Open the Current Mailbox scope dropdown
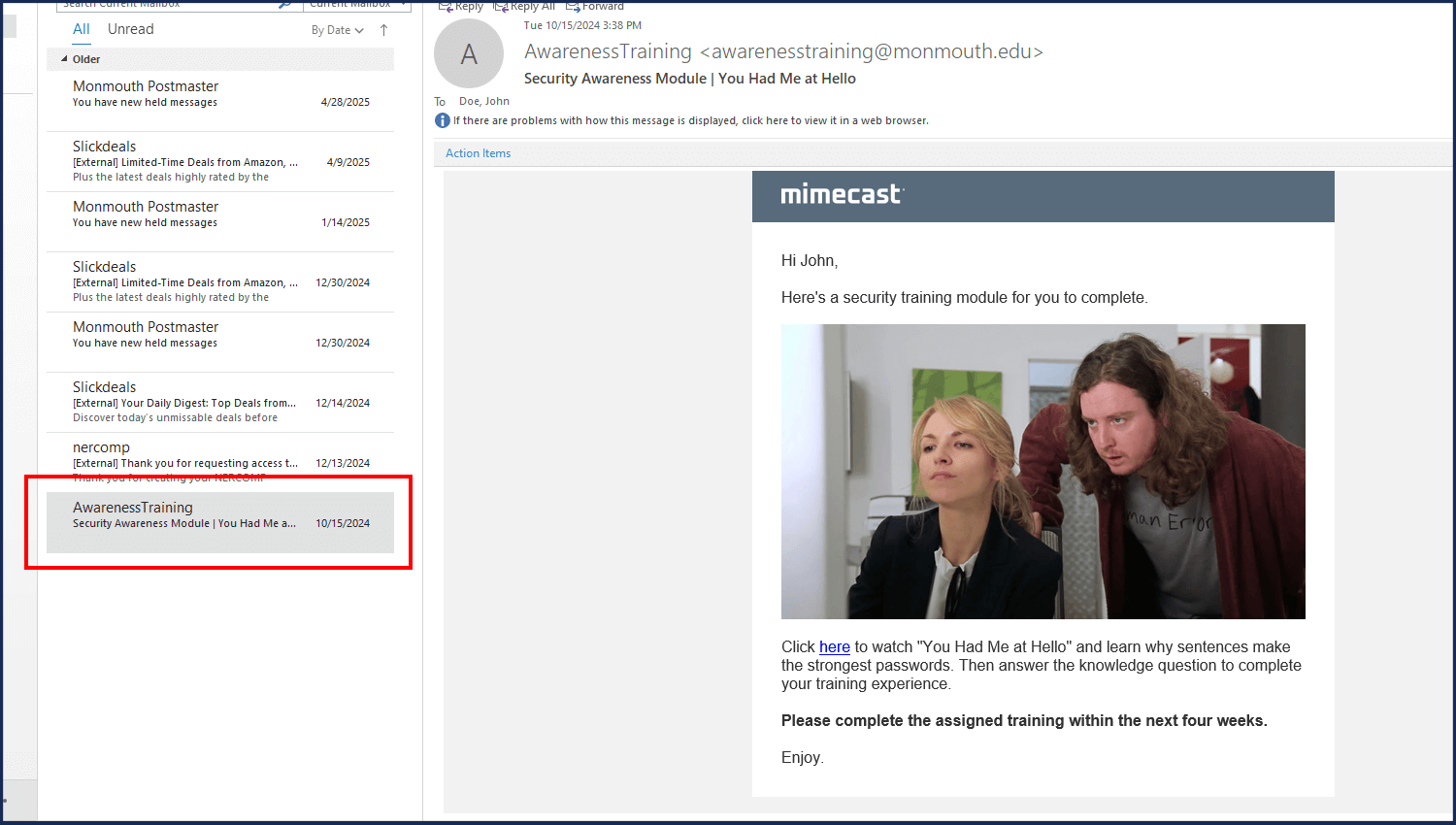 point(356,5)
